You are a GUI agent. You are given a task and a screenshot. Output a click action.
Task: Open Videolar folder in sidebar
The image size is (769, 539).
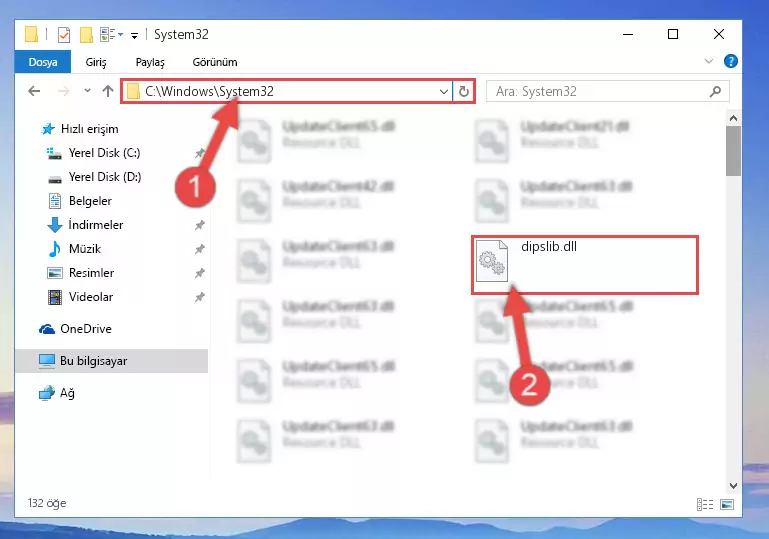click(x=80, y=297)
